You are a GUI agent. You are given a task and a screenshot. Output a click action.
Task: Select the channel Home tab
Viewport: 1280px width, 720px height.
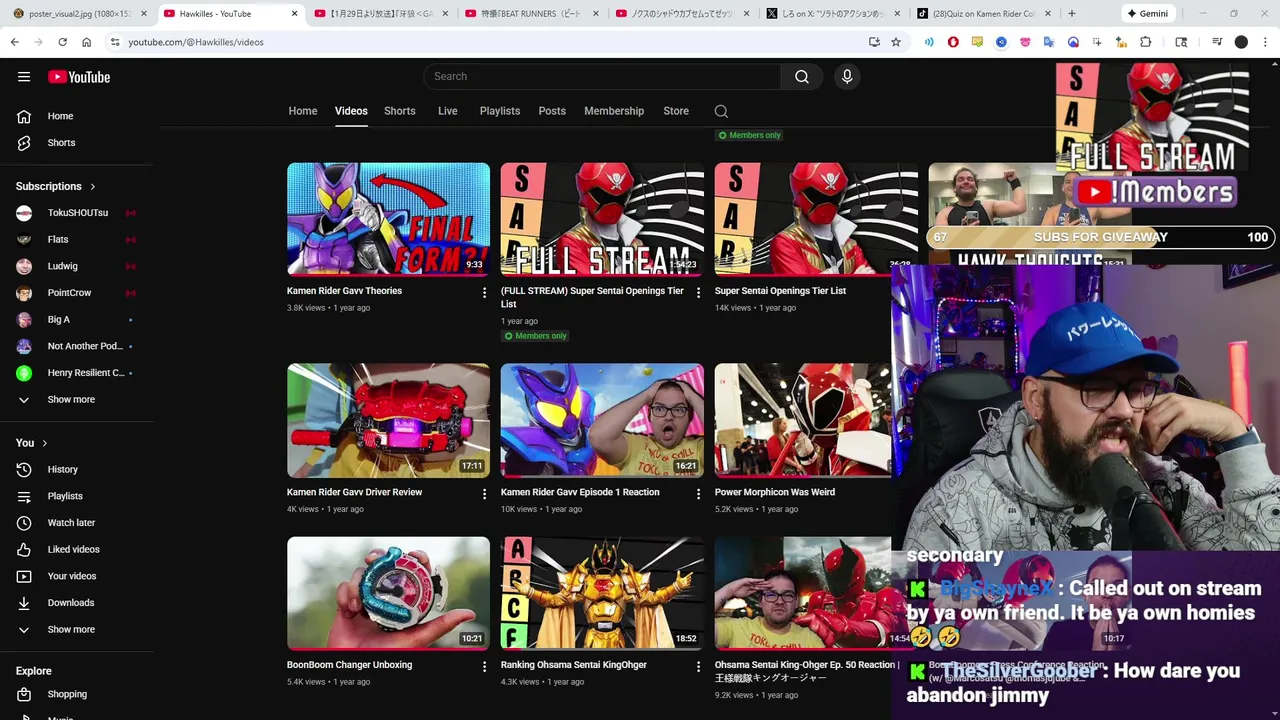(x=303, y=111)
